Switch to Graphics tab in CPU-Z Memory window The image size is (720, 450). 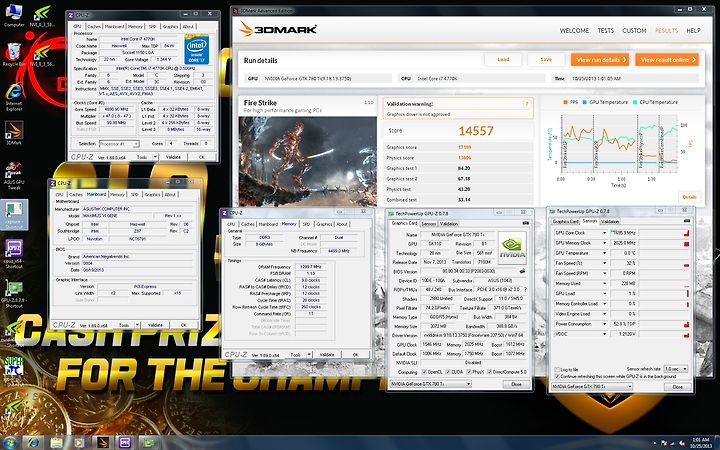(x=324, y=224)
